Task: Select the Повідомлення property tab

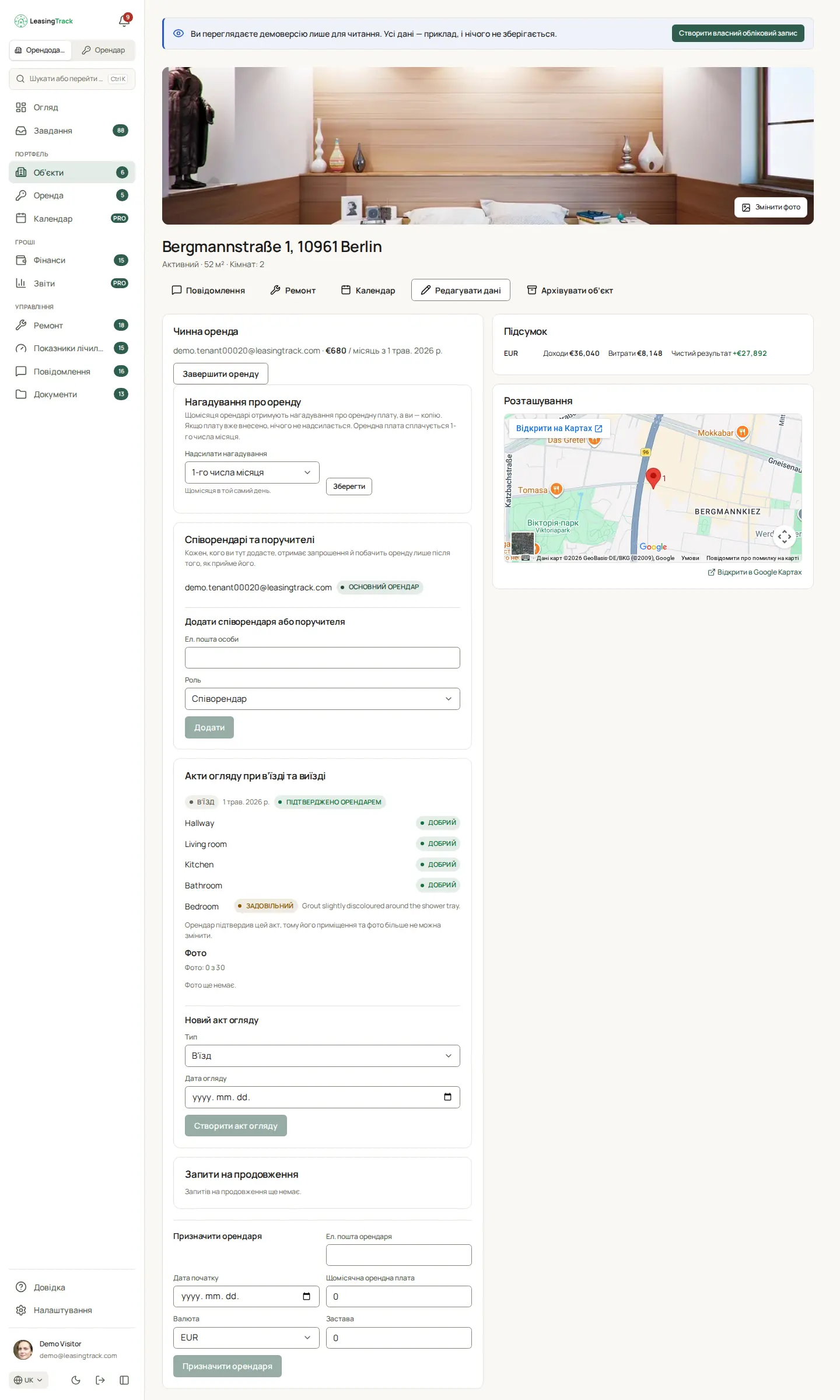Action: point(208,290)
